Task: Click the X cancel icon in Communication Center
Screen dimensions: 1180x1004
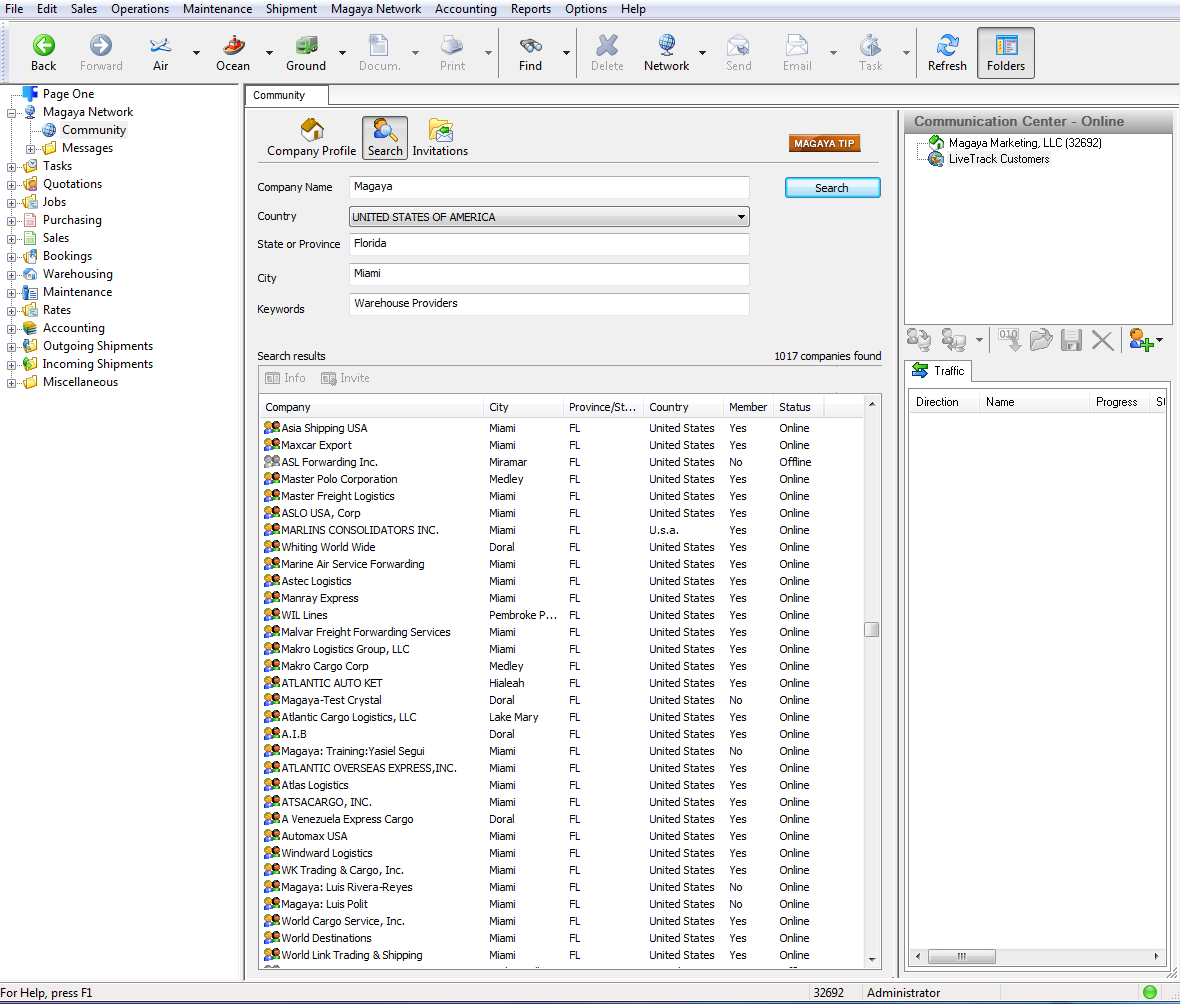Action: pyautogui.click(x=1102, y=340)
